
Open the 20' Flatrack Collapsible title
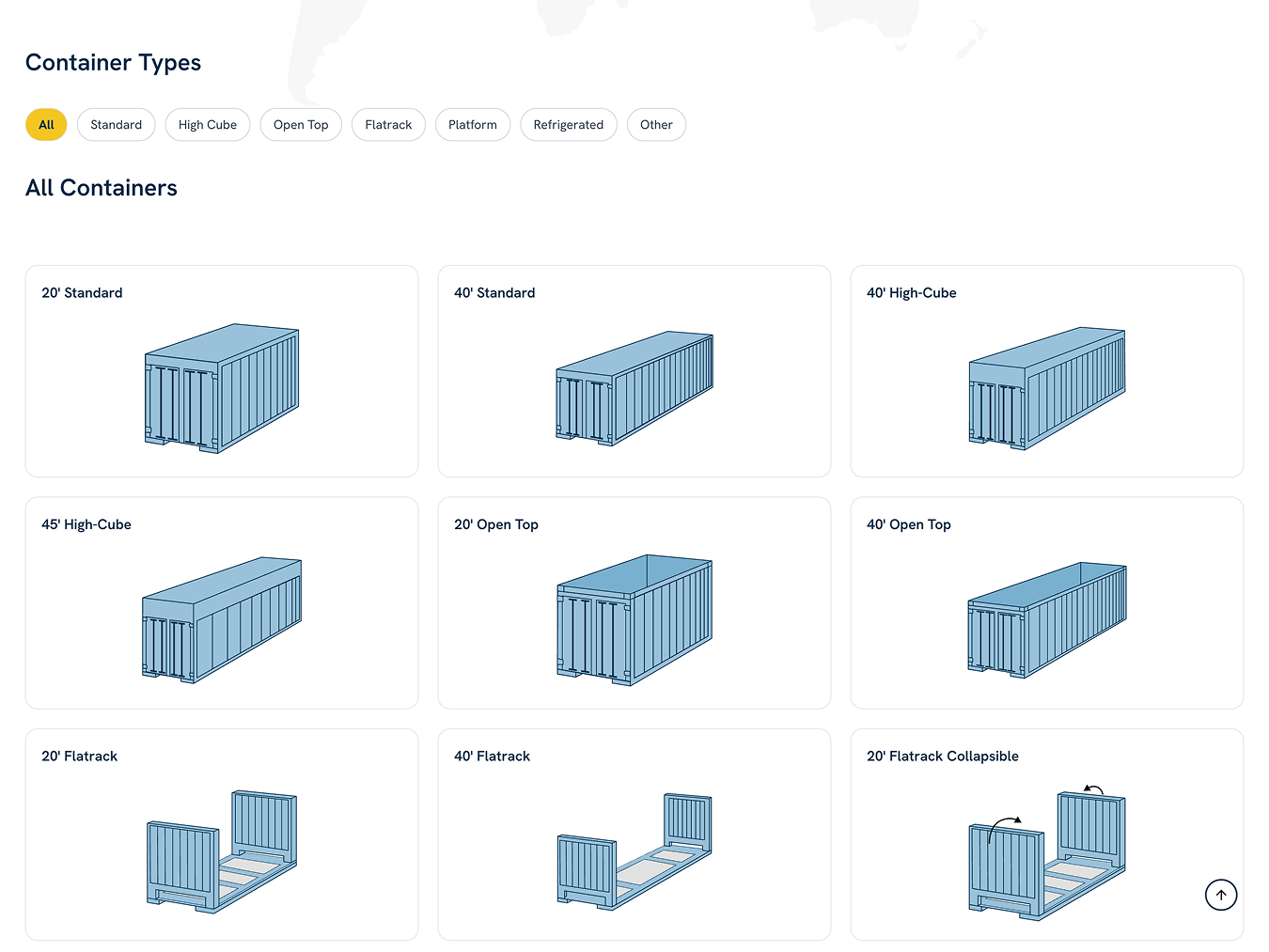(942, 757)
